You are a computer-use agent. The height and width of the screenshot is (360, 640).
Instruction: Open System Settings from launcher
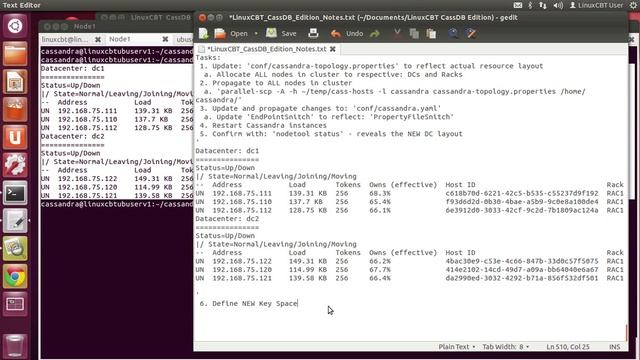pyautogui.click(x=15, y=165)
